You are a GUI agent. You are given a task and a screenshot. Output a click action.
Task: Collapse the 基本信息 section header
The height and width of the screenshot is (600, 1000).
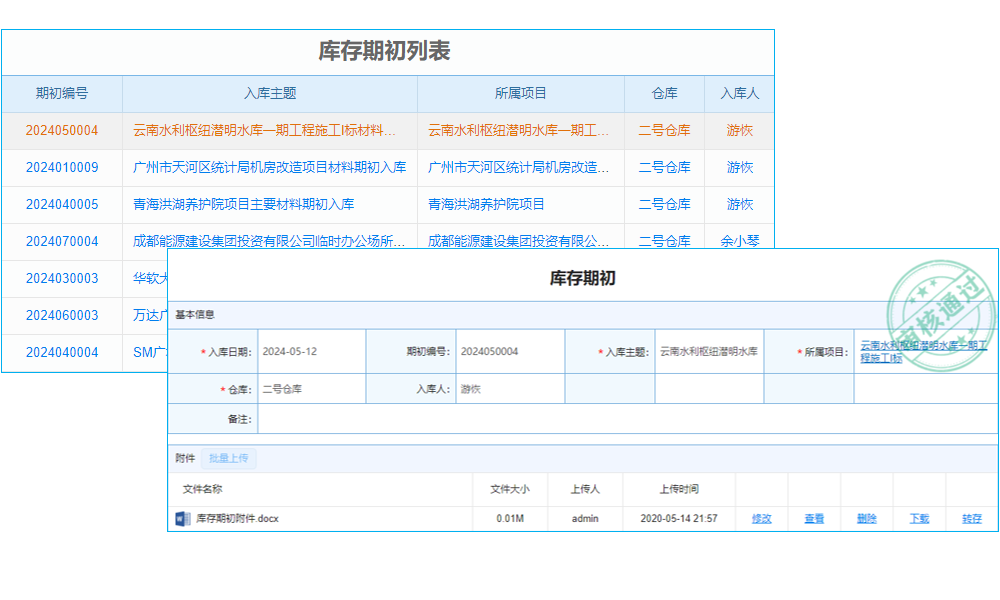tap(195, 314)
